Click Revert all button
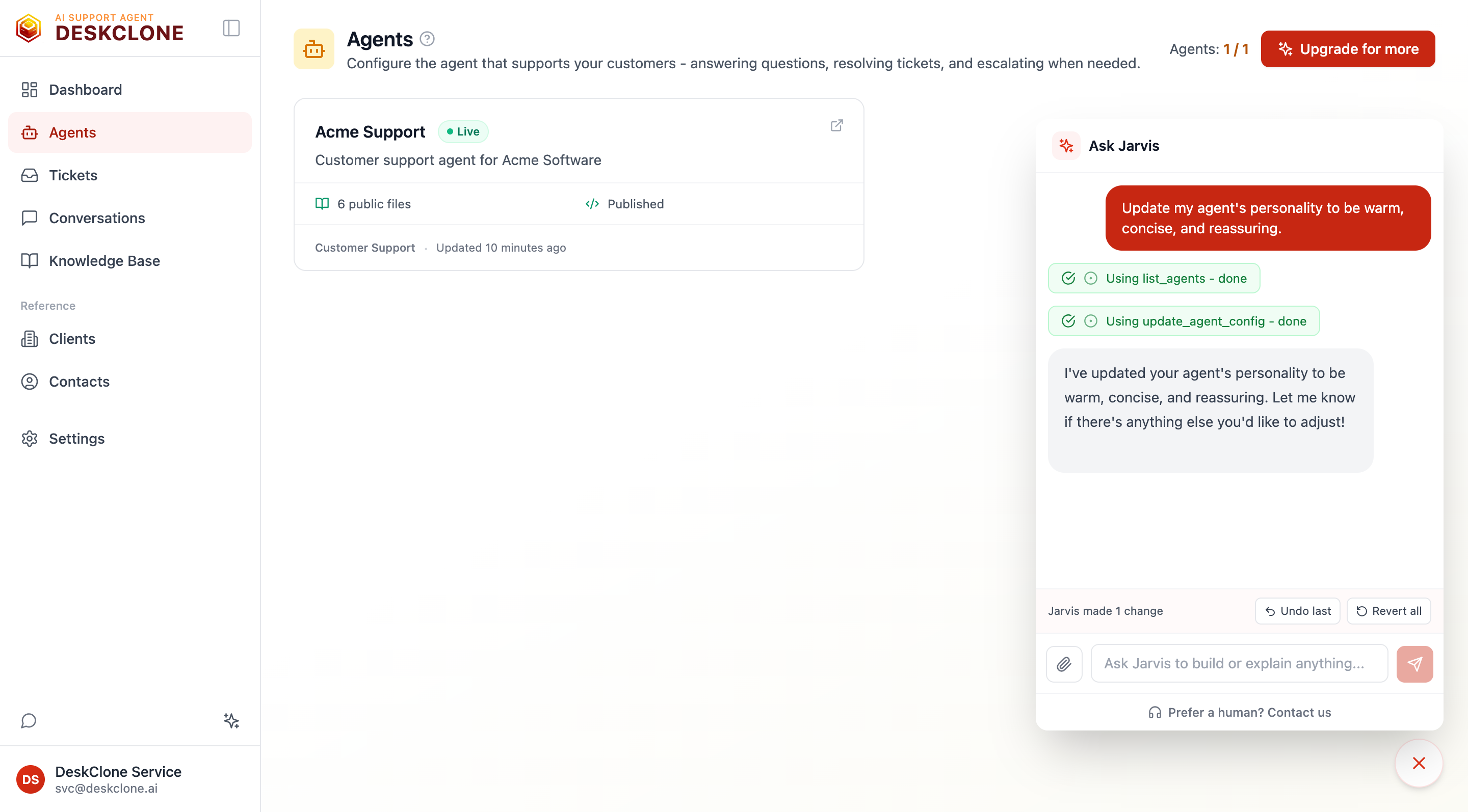The image size is (1468, 812). [1388, 610]
